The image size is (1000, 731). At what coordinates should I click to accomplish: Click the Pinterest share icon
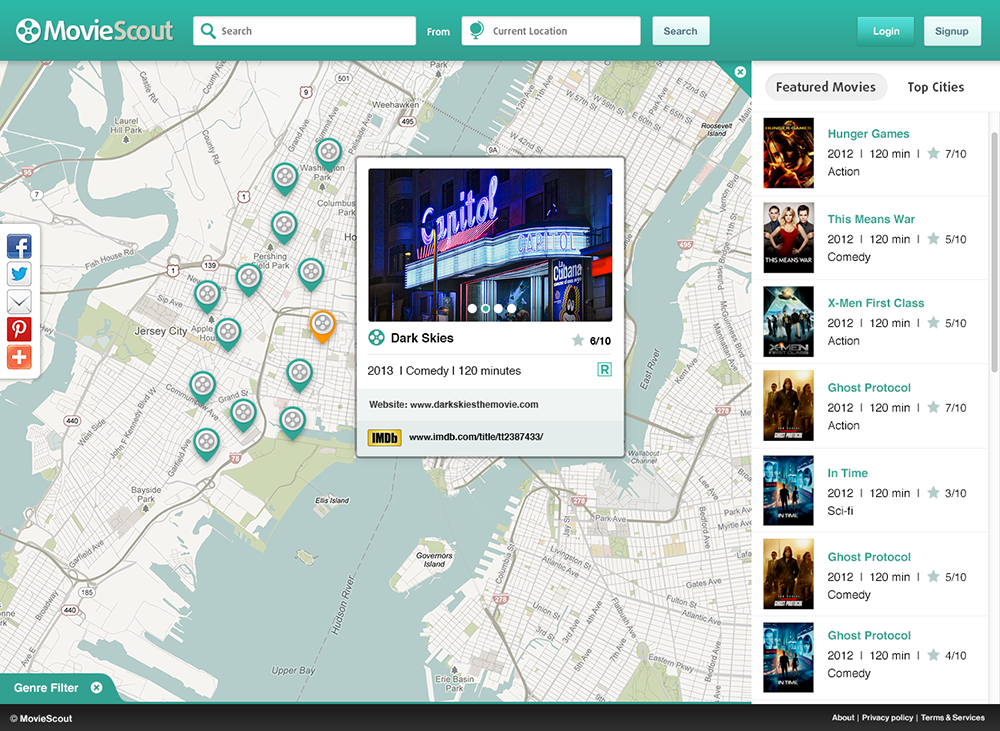coord(19,329)
